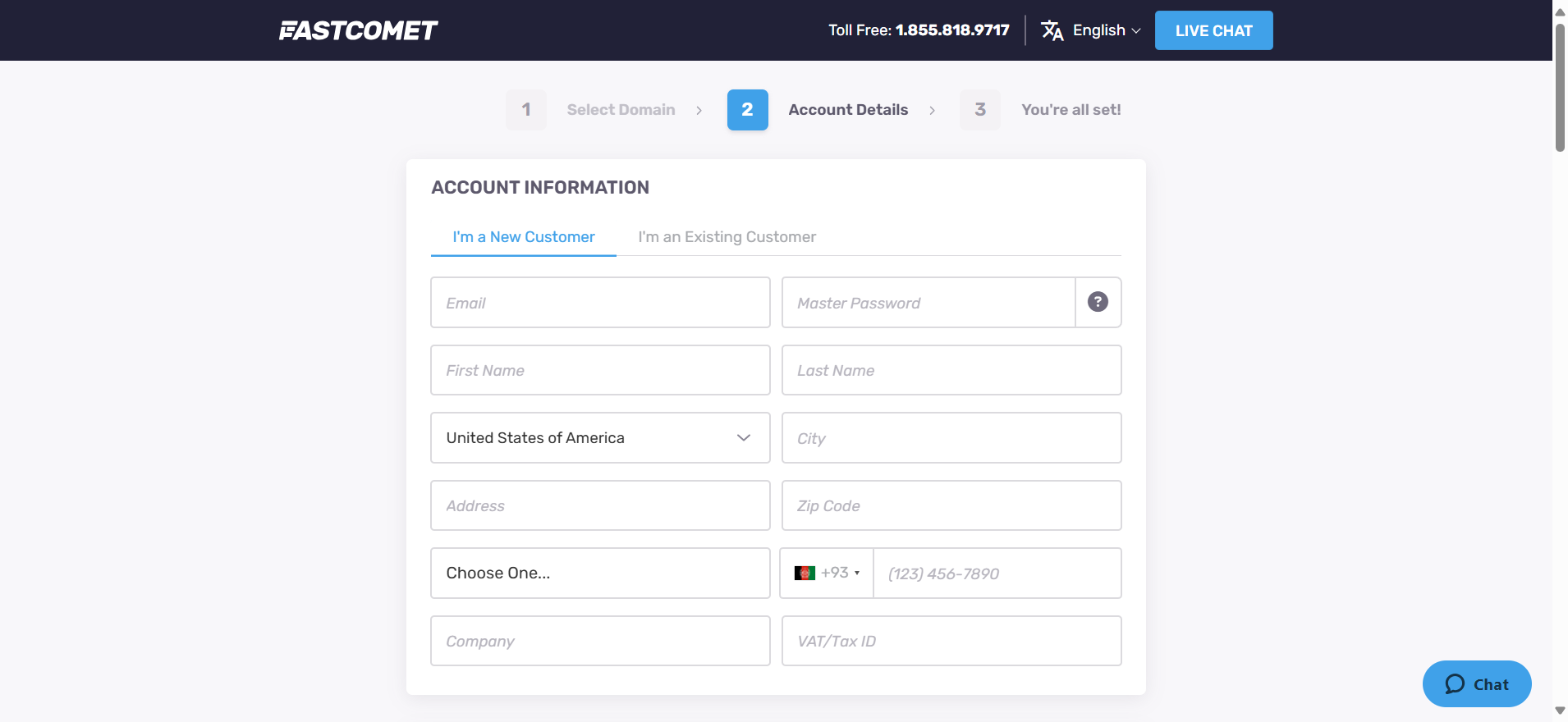Screen dimensions: 1568x722
Task: Click step 1 Select Domain circle
Action: 525,109
